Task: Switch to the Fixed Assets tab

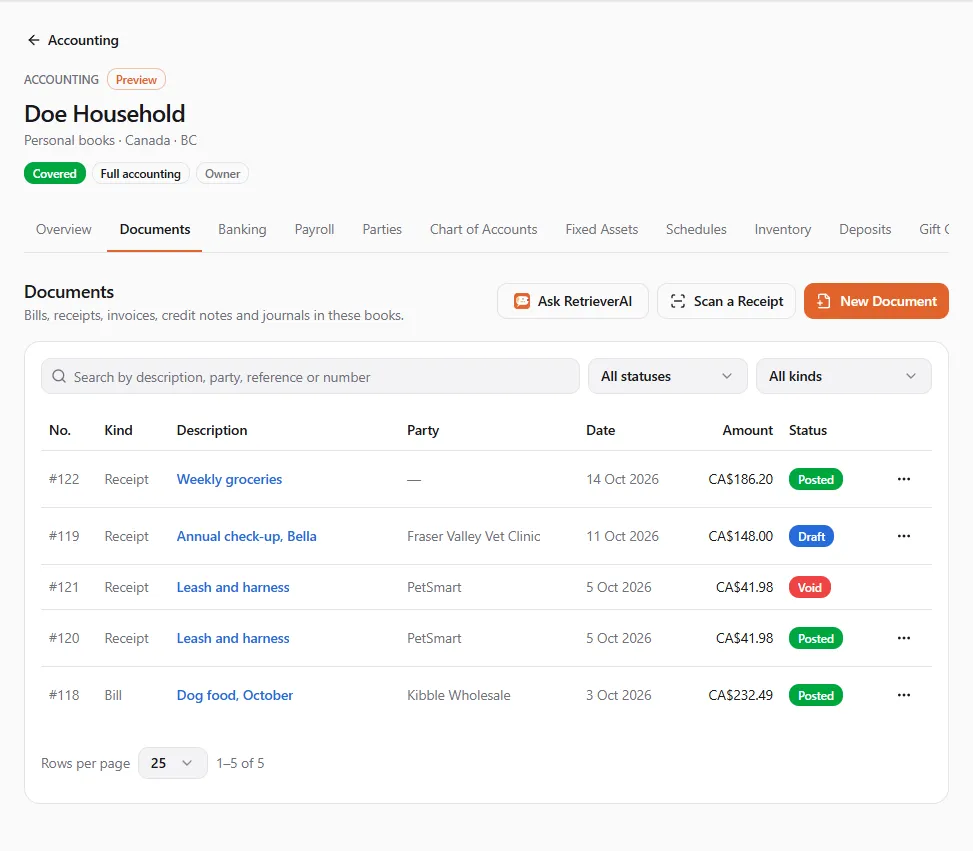Action: pos(601,230)
